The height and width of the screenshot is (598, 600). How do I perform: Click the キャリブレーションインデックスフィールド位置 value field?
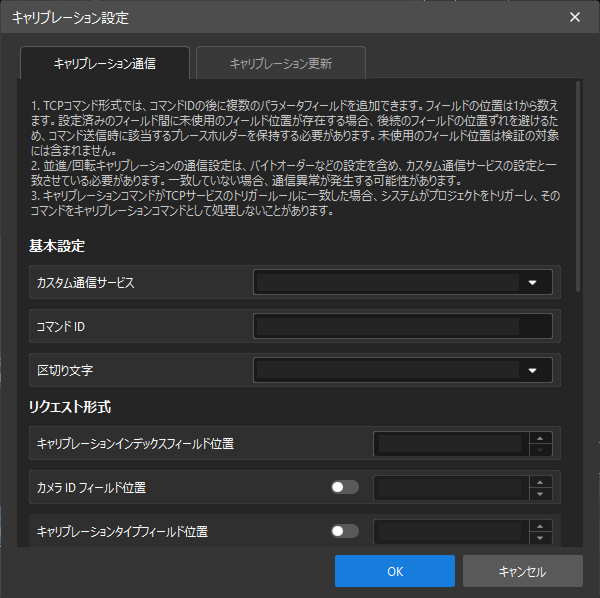click(451, 444)
